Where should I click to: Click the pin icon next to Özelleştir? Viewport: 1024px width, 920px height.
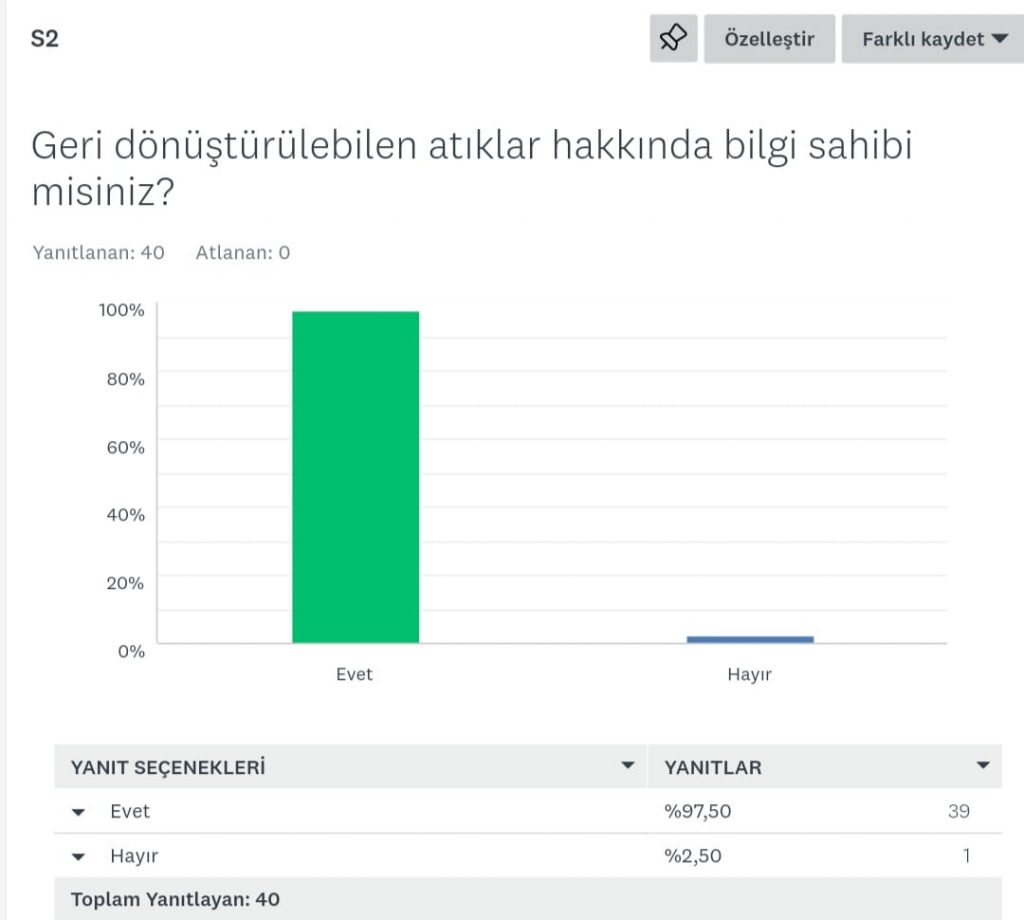point(673,38)
